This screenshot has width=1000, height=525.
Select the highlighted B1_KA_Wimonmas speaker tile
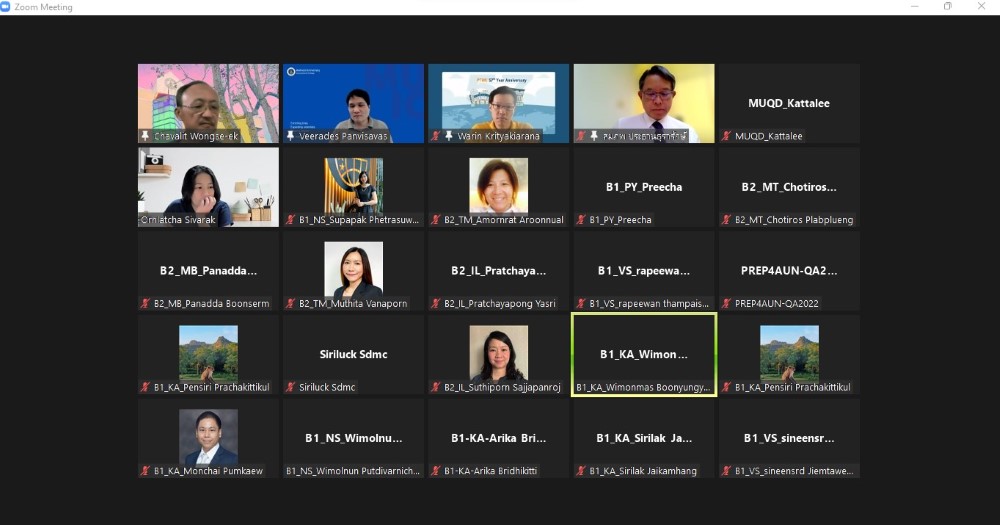[x=643, y=354]
